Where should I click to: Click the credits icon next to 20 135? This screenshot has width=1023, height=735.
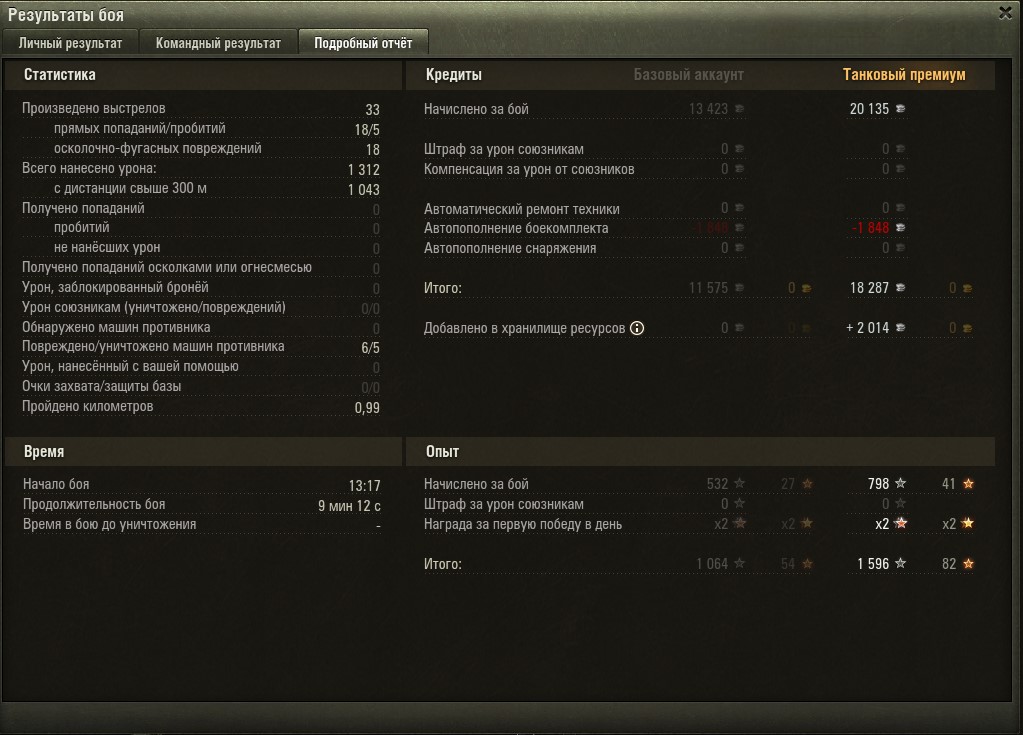click(x=900, y=109)
